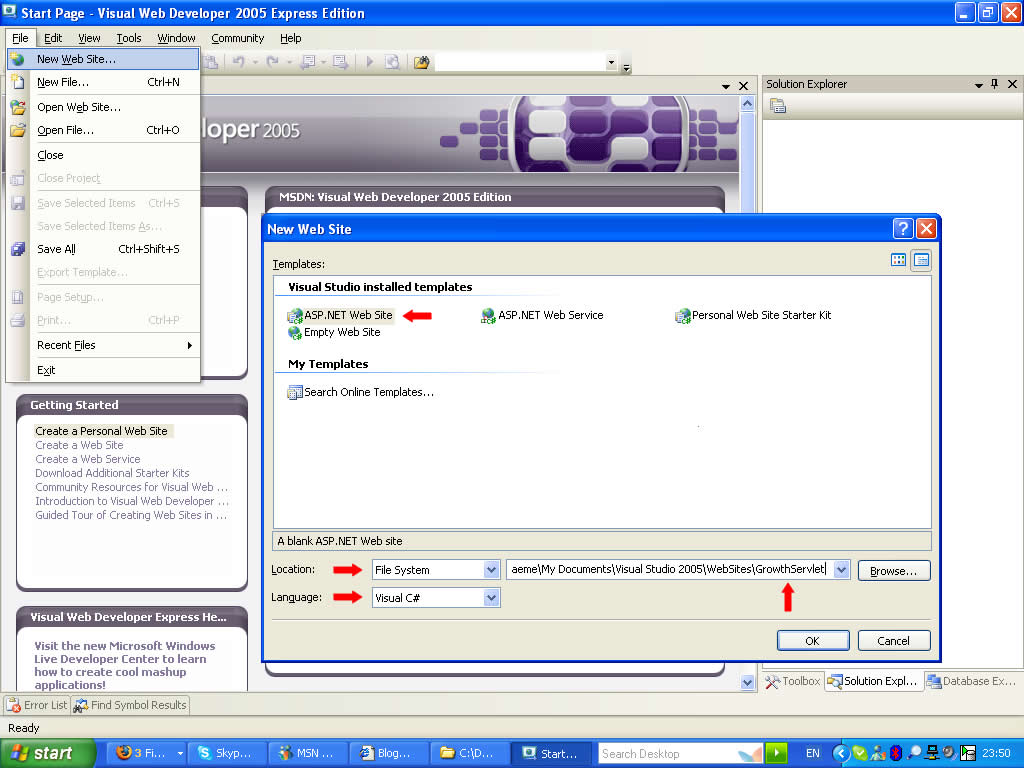Image resolution: width=1024 pixels, height=768 pixels.
Task: Click the Navigate Forward toolbar icon
Action: click(340, 62)
